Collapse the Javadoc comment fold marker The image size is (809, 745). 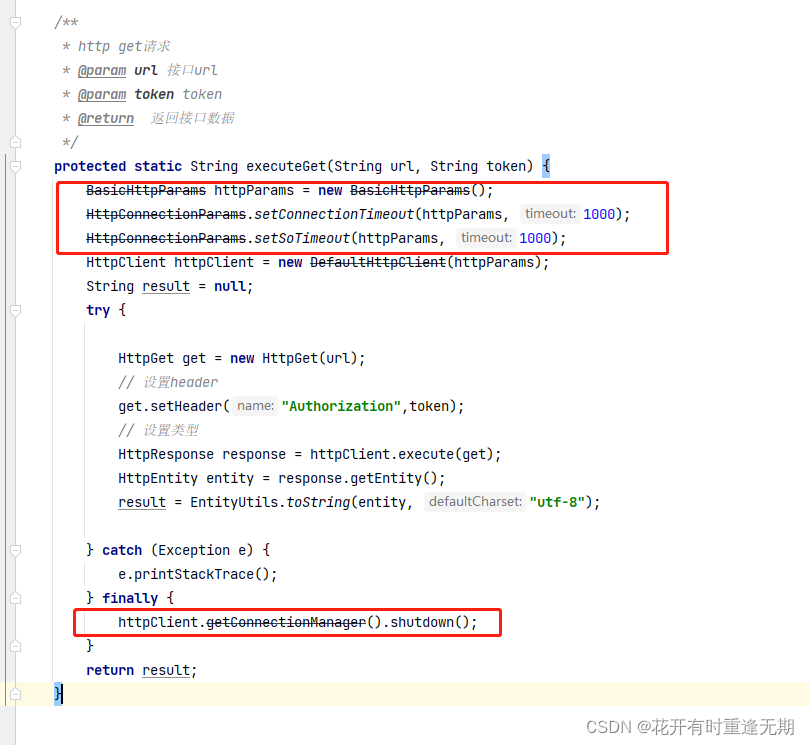[x=15, y=23]
